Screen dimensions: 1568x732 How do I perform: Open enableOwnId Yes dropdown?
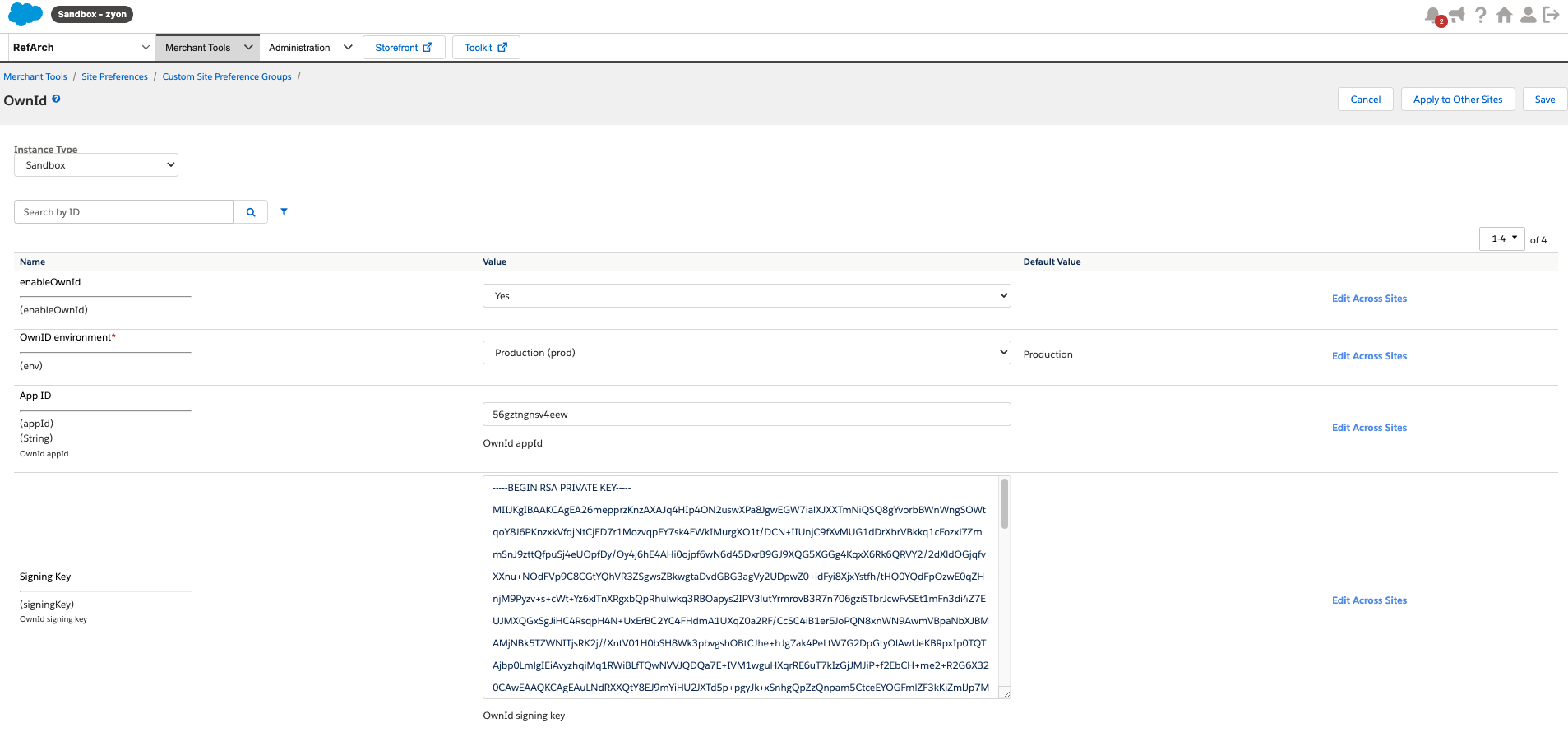point(747,296)
